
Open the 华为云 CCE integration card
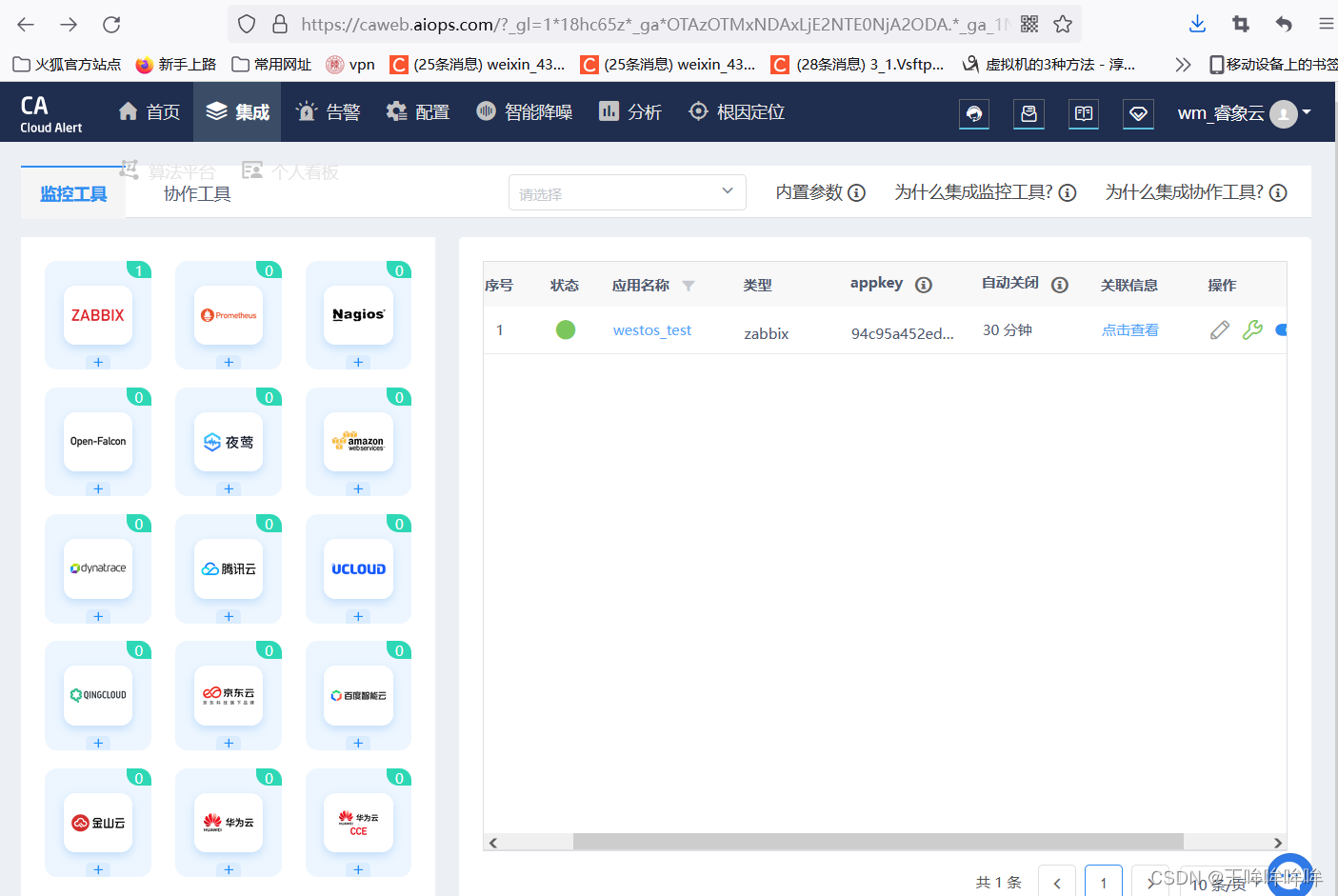[358, 823]
